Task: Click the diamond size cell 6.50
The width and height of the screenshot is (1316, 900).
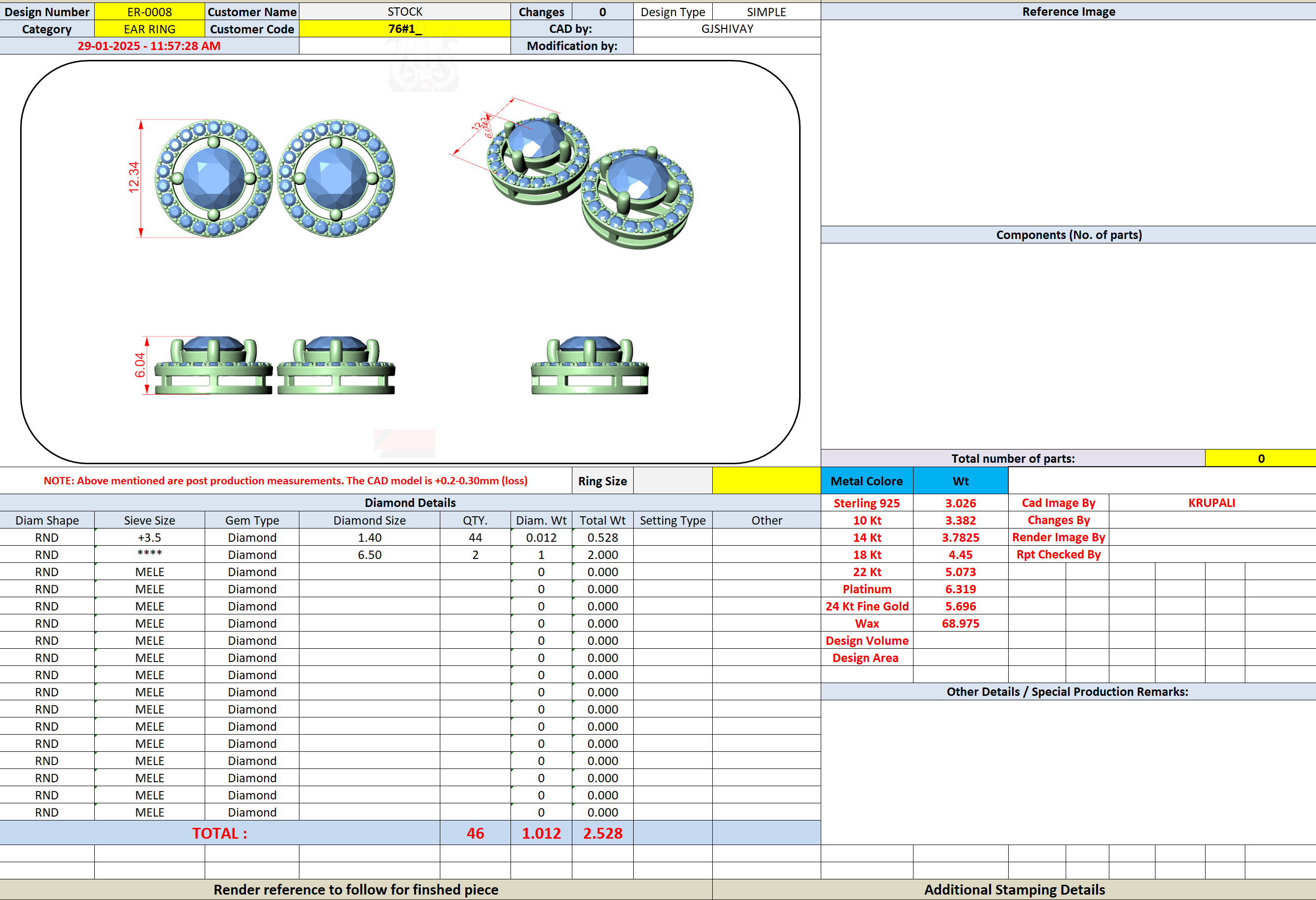Action: pos(370,555)
